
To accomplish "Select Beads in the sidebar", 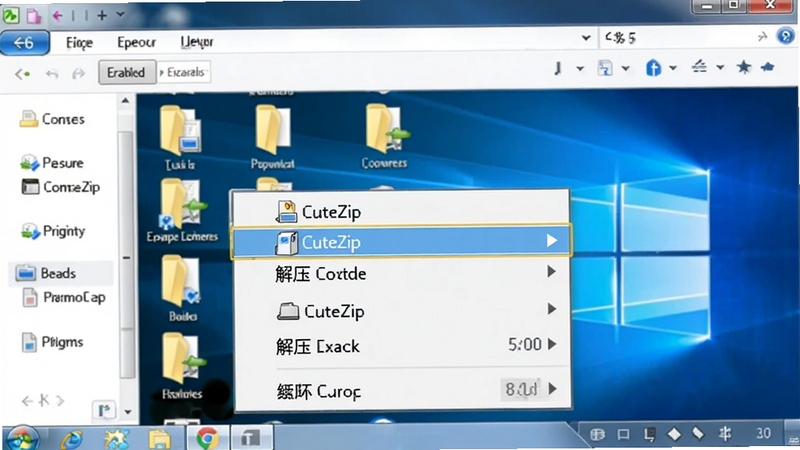I will click(x=61, y=273).
